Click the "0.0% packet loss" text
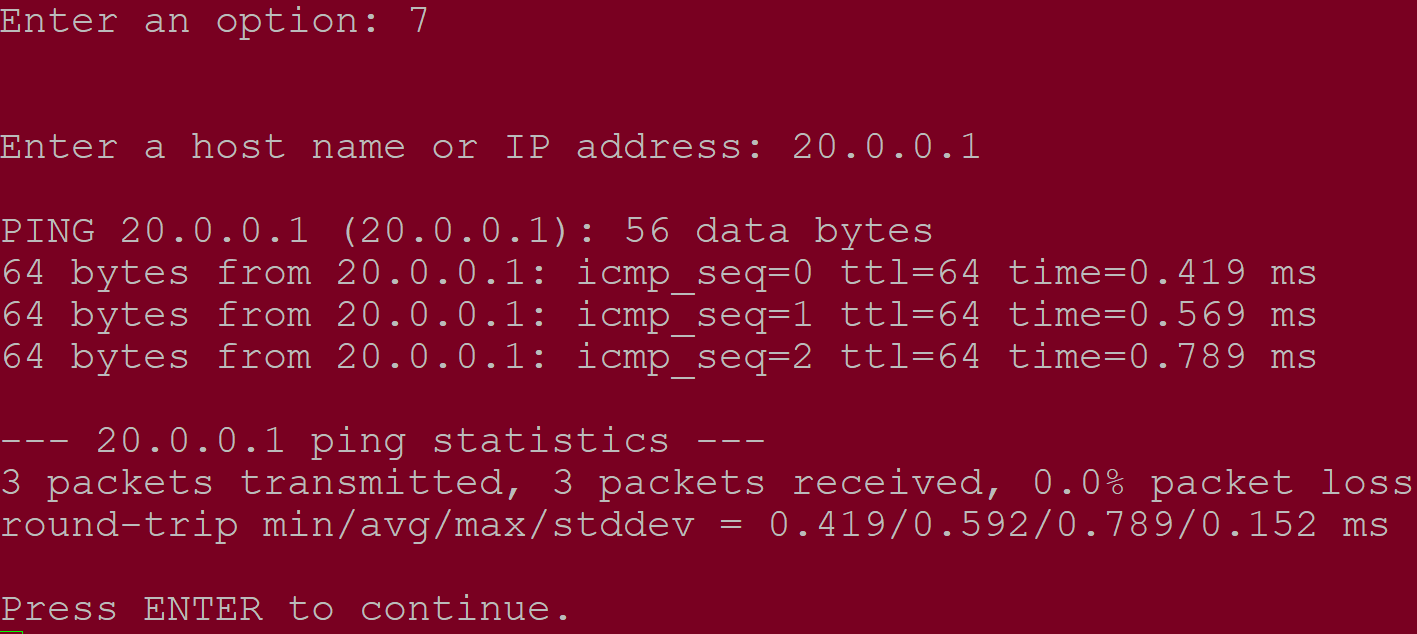This screenshot has height=634, width=1417. tap(1223, 484)
